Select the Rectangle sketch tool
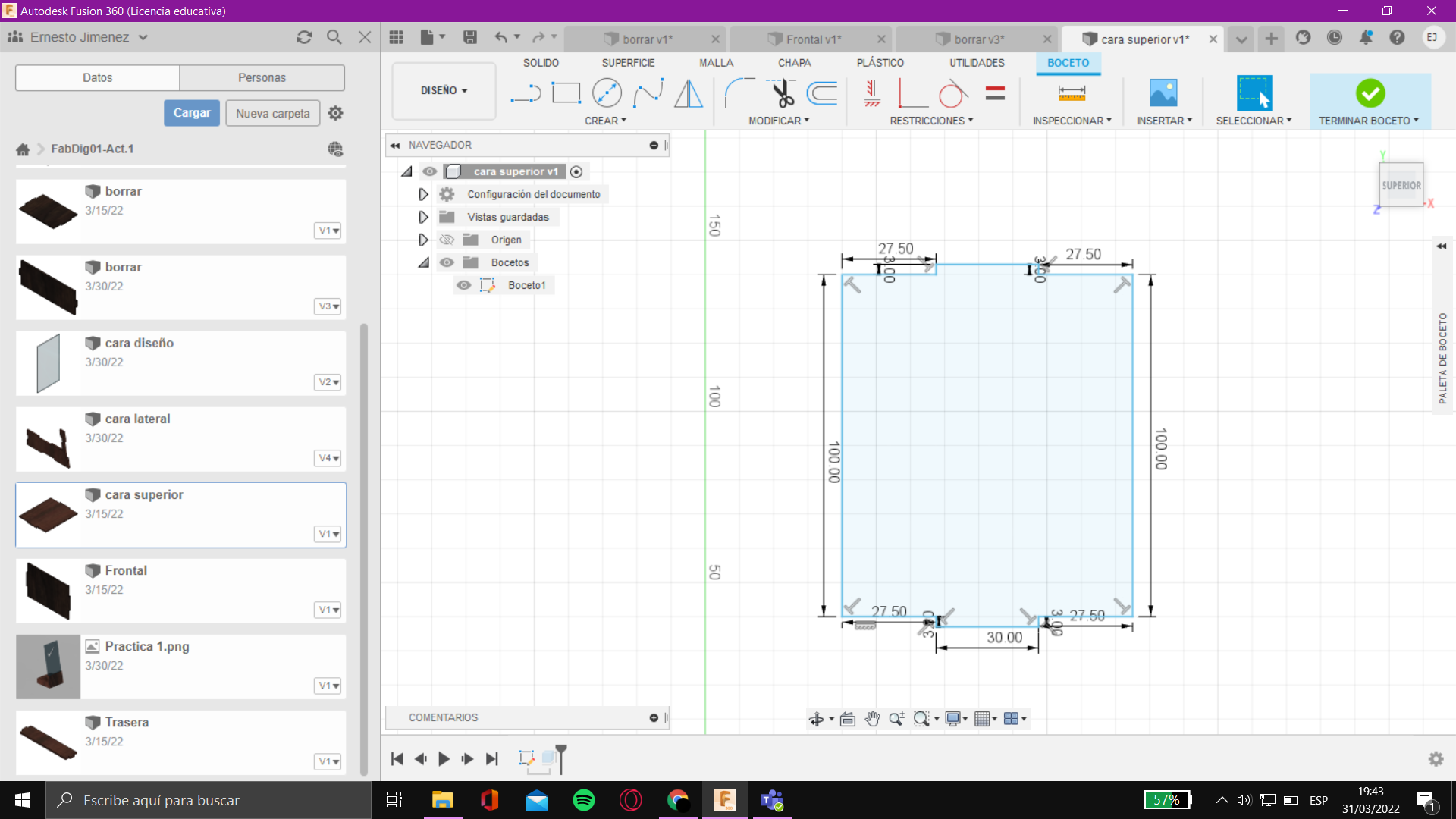This screenshot has width=1456, height=819. 566,93
